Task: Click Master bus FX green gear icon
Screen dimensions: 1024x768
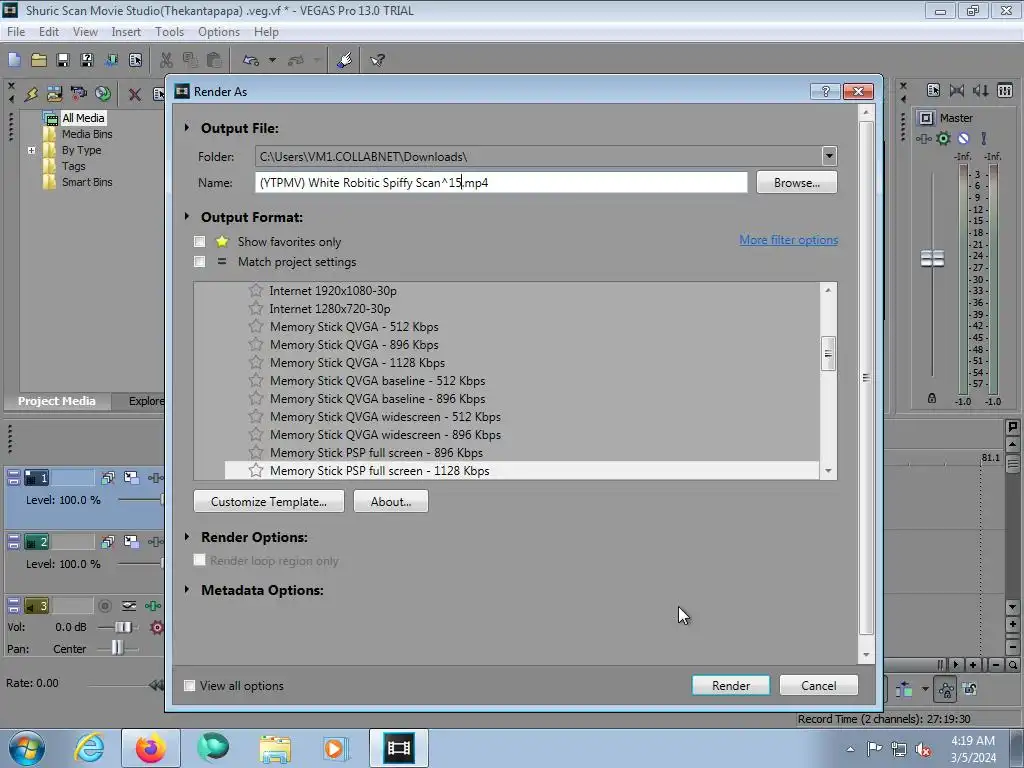Action: [x=943, y=138]
